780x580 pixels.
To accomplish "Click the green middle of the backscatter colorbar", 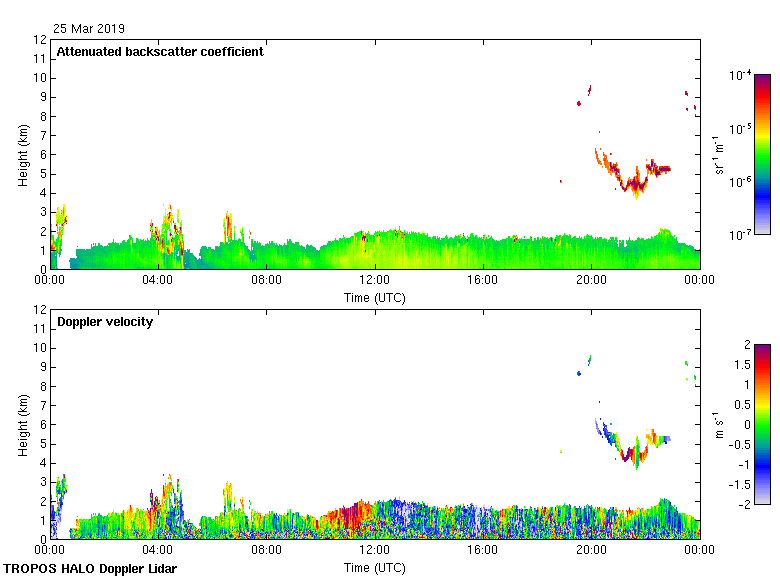I will tap(762, 160).
